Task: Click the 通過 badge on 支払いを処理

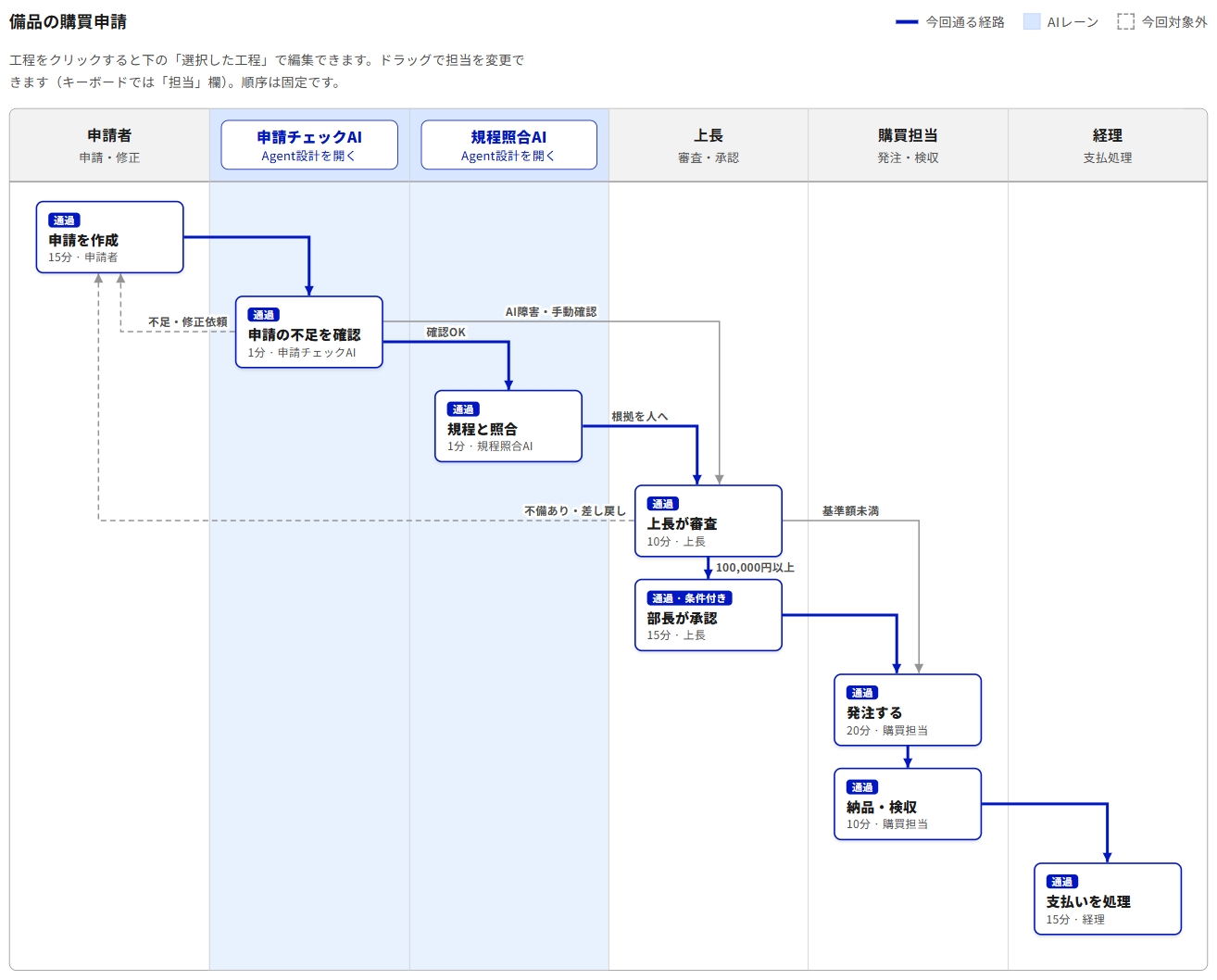Action: (x=1062, y=882)
